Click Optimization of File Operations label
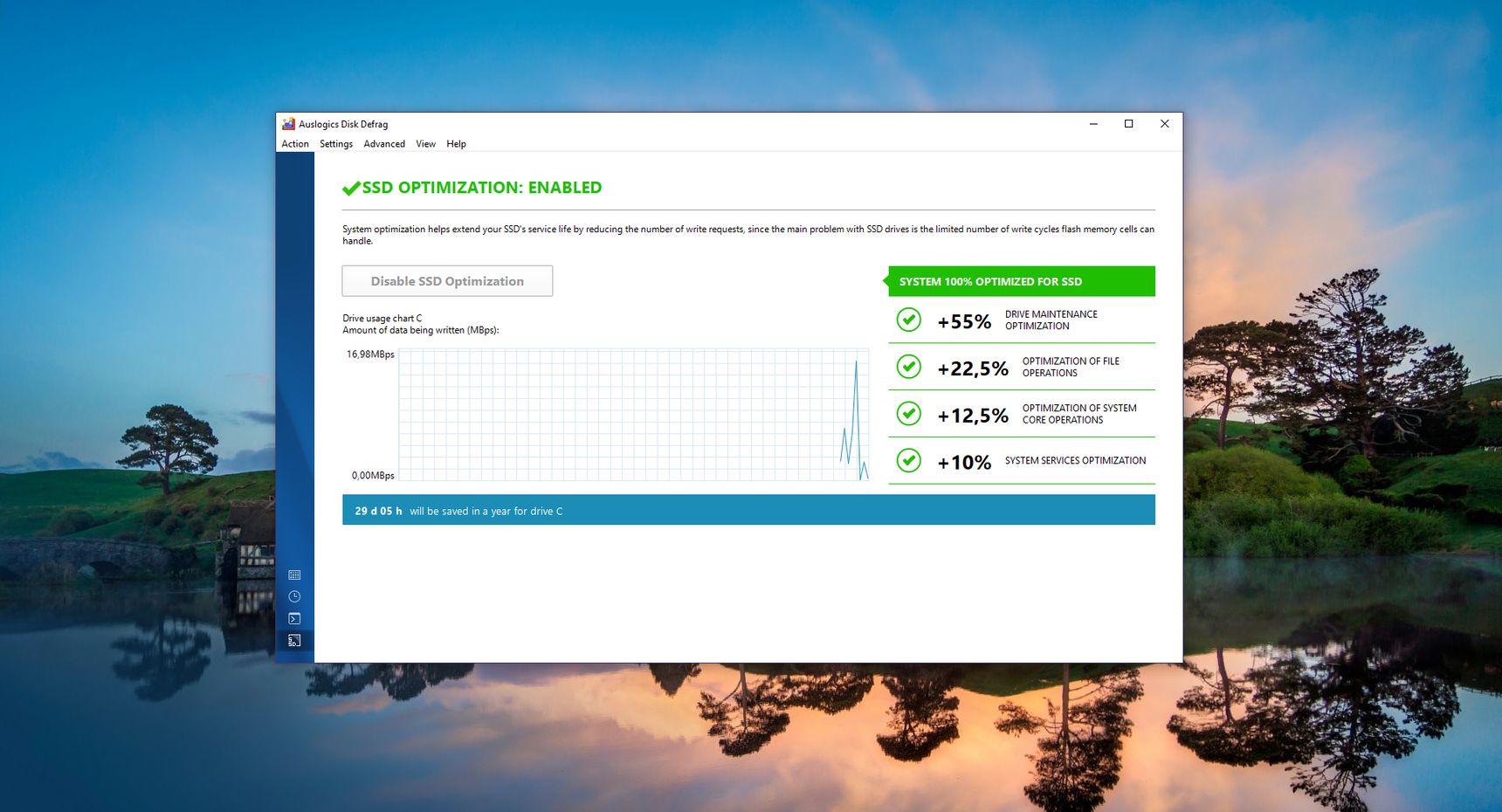This screenshot has width=1502, height=812. [1071, 367]
